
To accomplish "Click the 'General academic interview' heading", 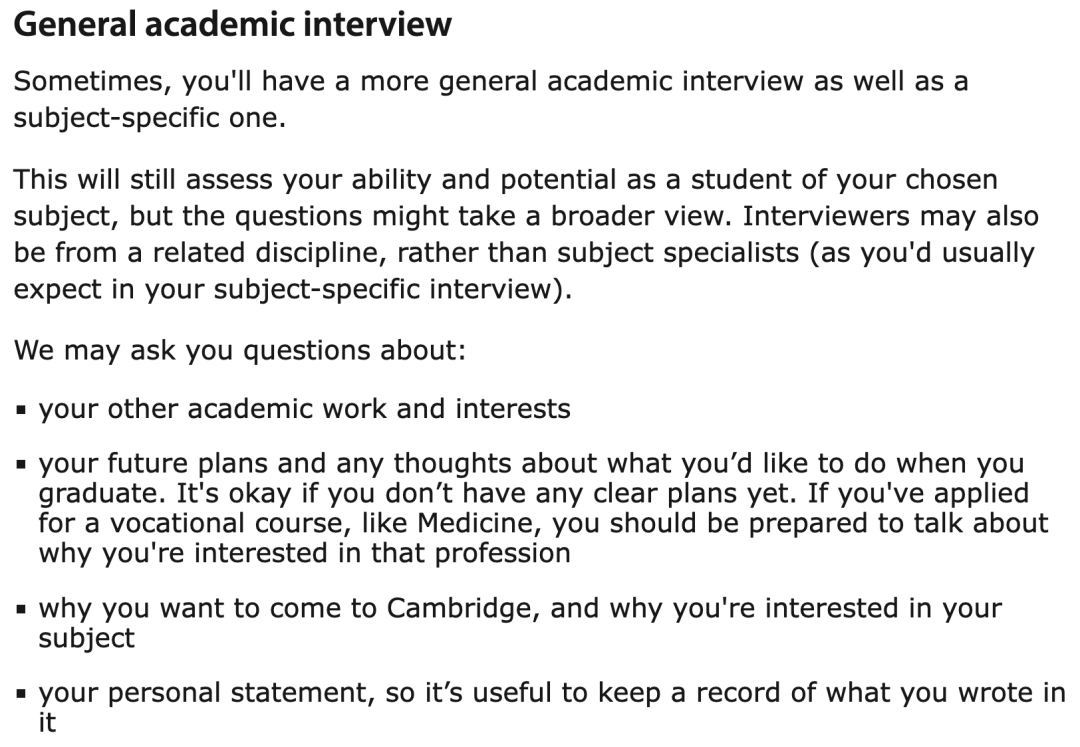I will tap(233, 25).
